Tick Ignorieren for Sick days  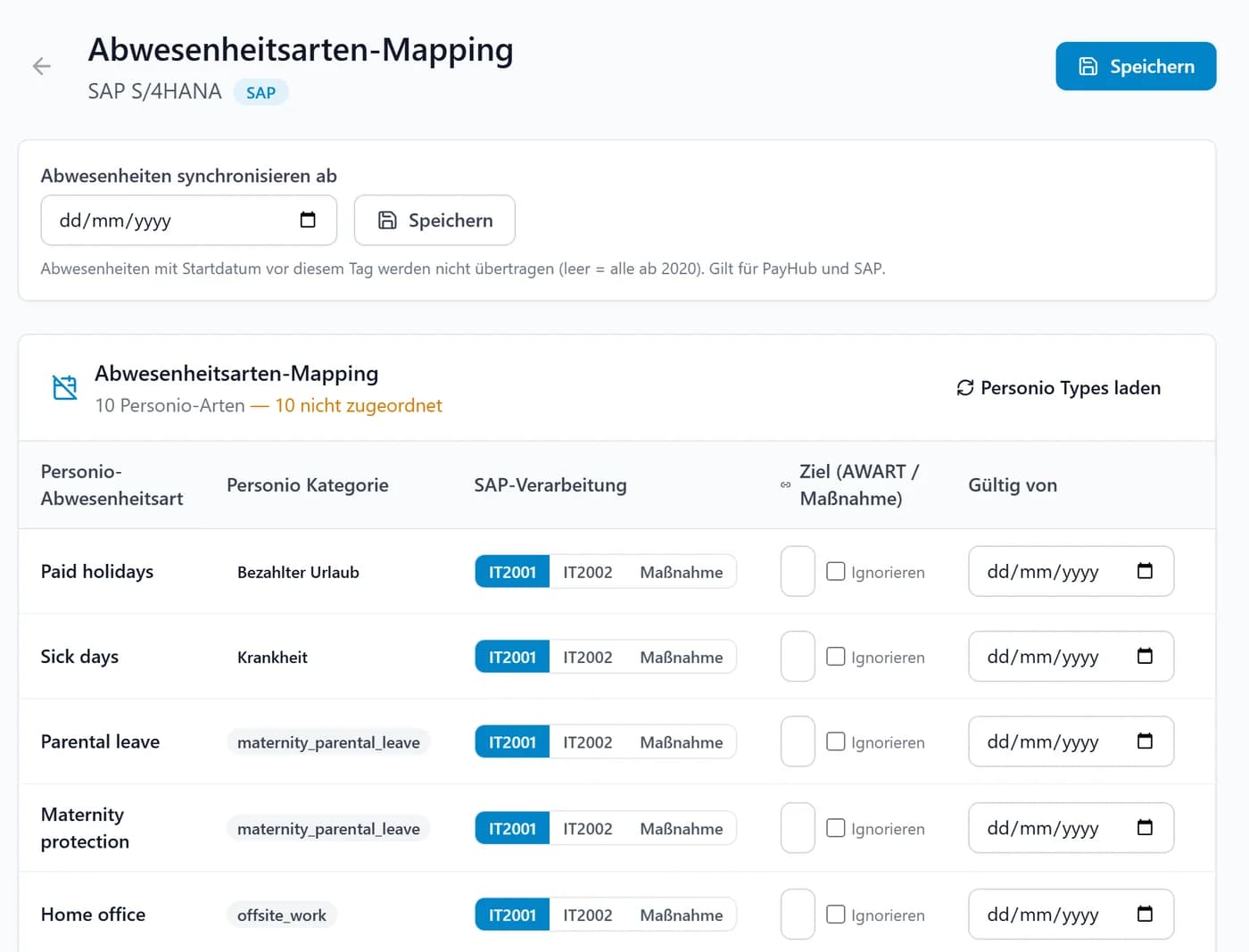pyautogui.click(x=836, y=656)
